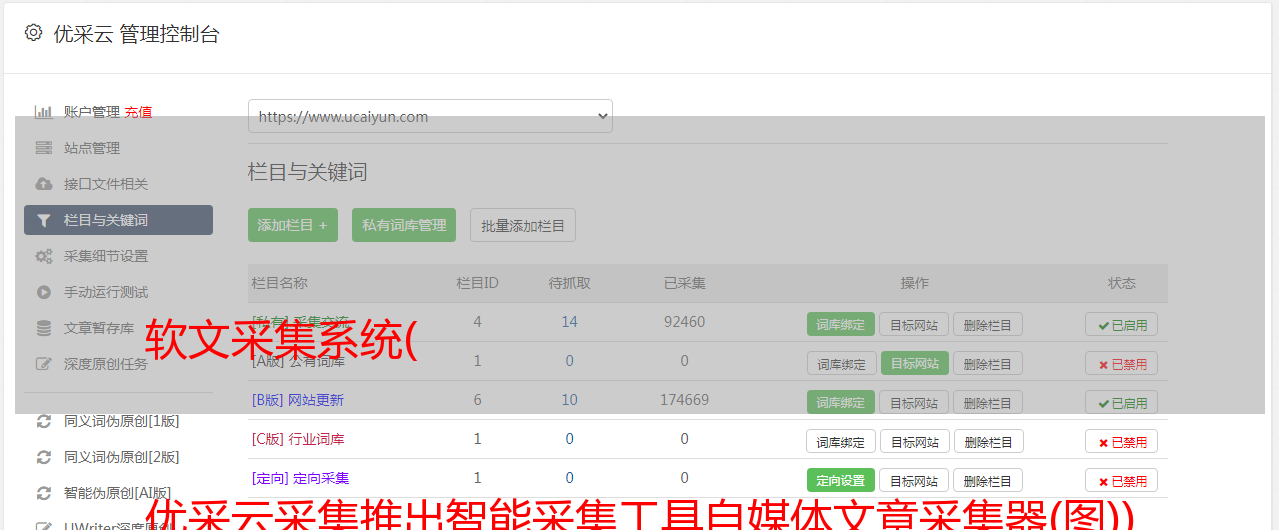Click 词库绑定 for [B版] 网站更新
The width and height of the screenshot is (1279, 530).
point(841,402)
